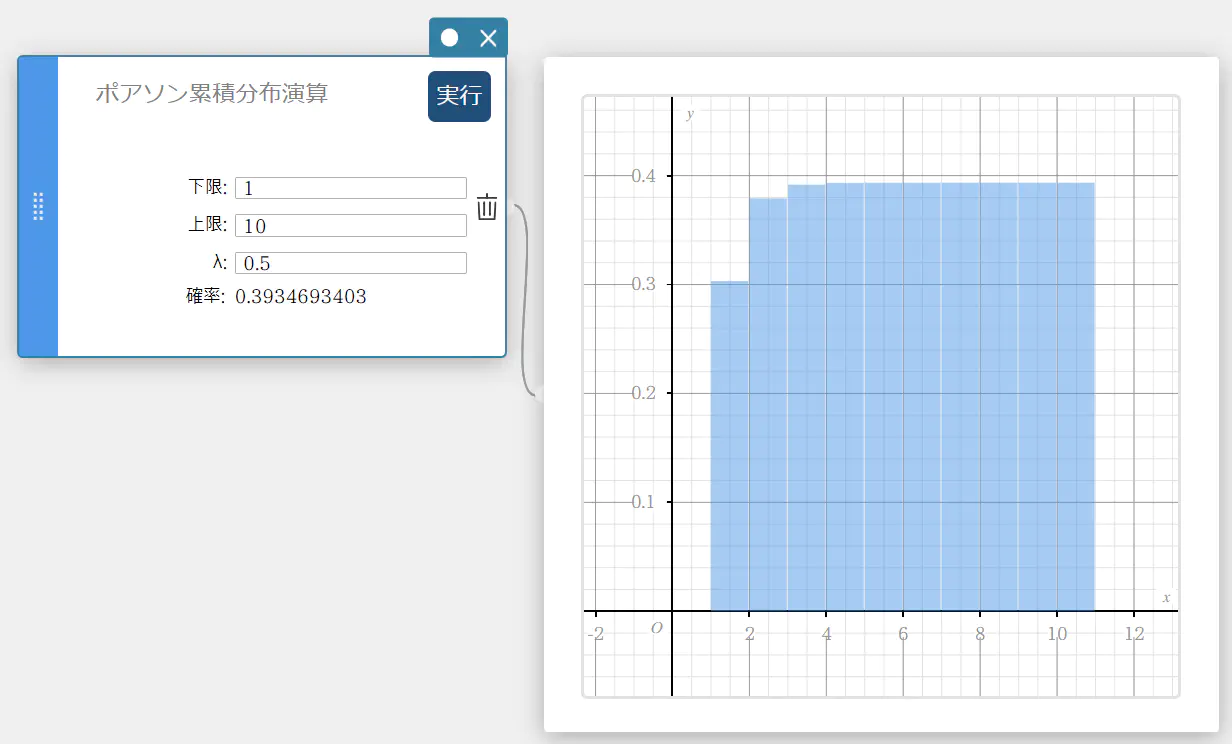Click the 12 tick label on x-axis

click(1134, 634)
